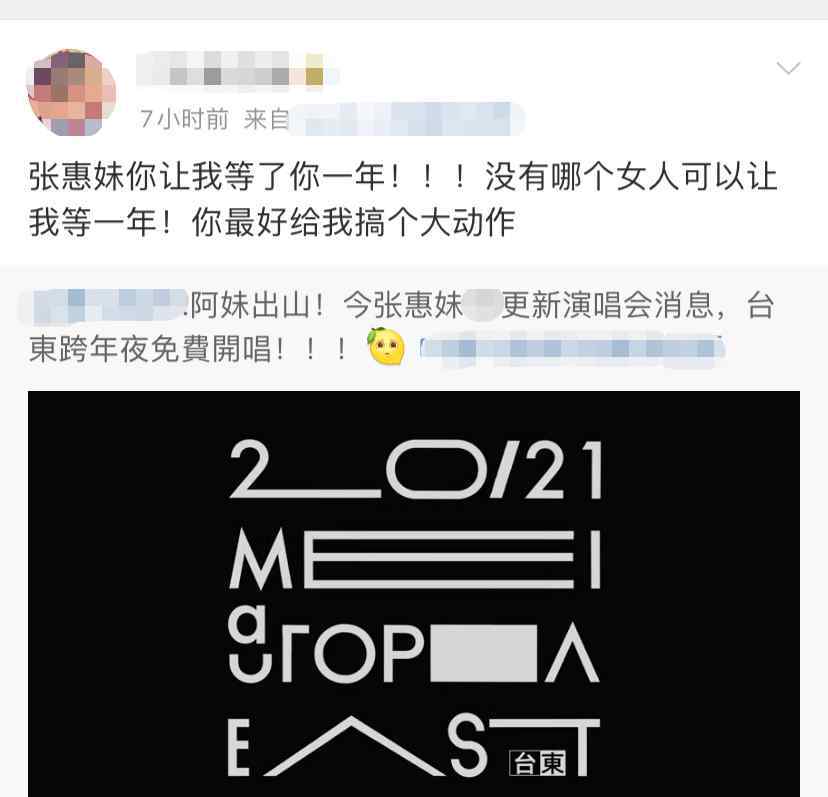
Task: Click the "EAST" wordmark on the poster
Action: tap(414, 746)
